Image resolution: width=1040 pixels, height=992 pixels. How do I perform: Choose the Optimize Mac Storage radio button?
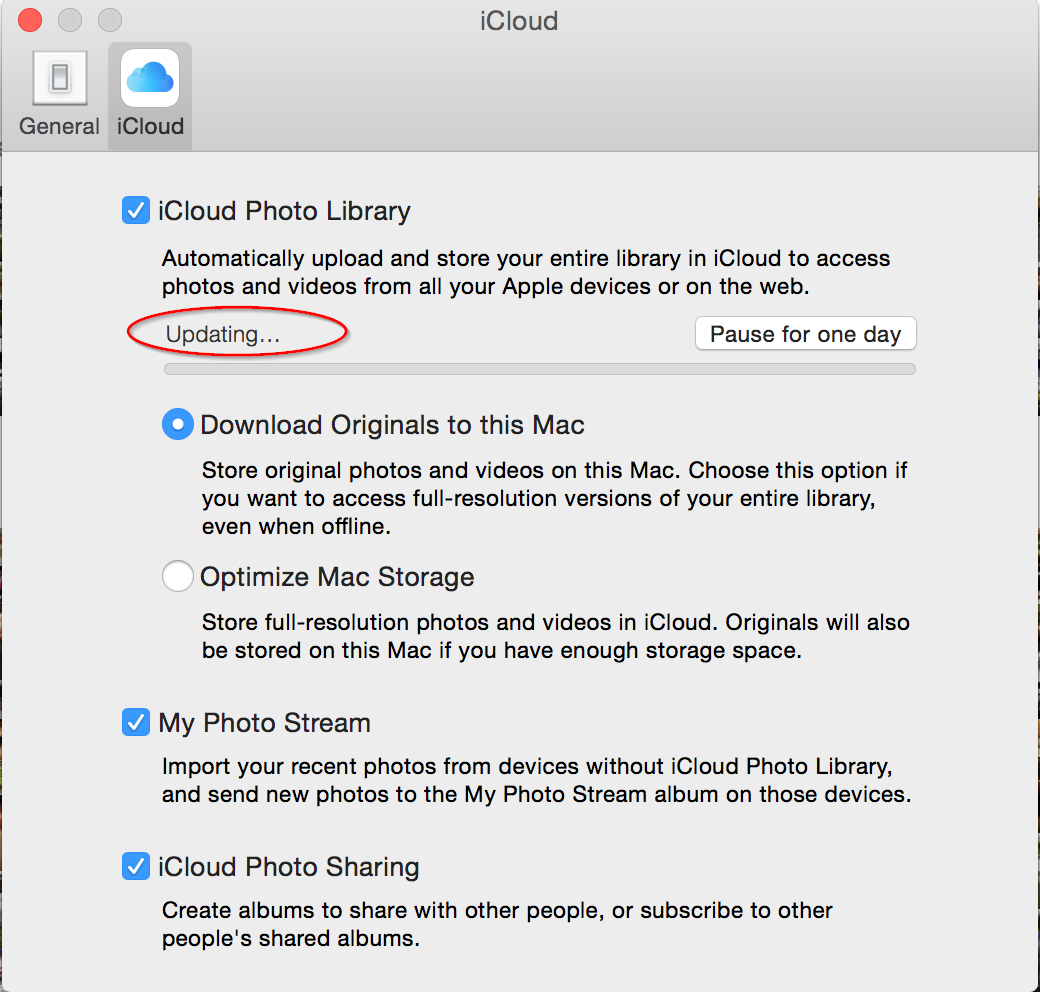178,576
